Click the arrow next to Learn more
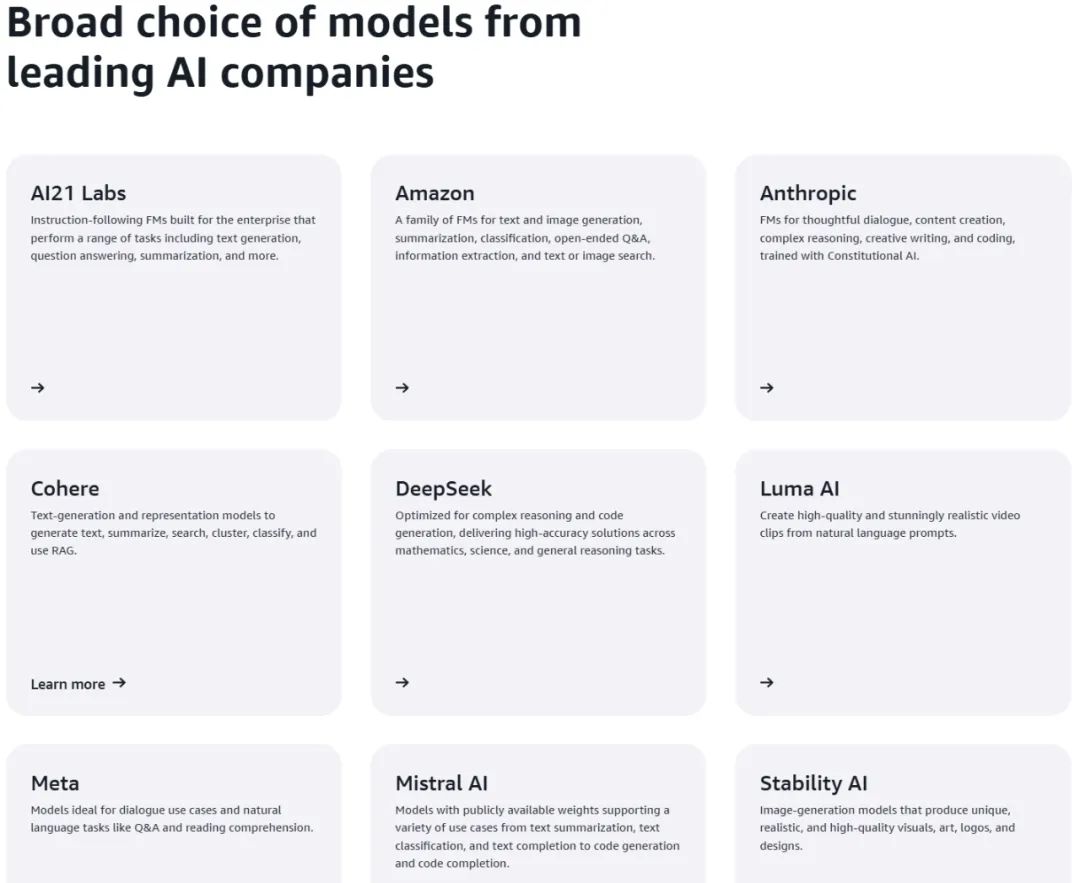The height and width of the screenshot is (883, 1080). (x=119, y=683)
